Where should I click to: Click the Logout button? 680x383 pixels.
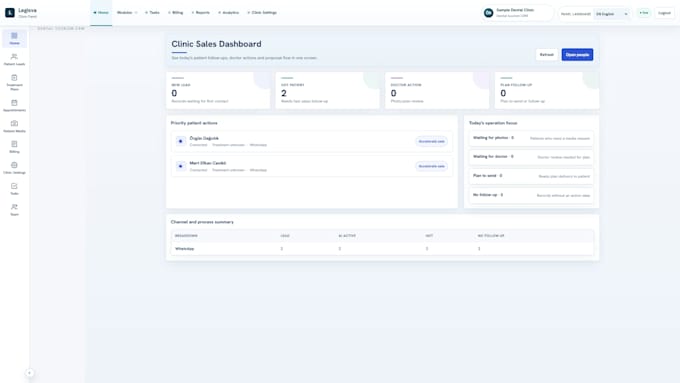[x=664, y=13]
